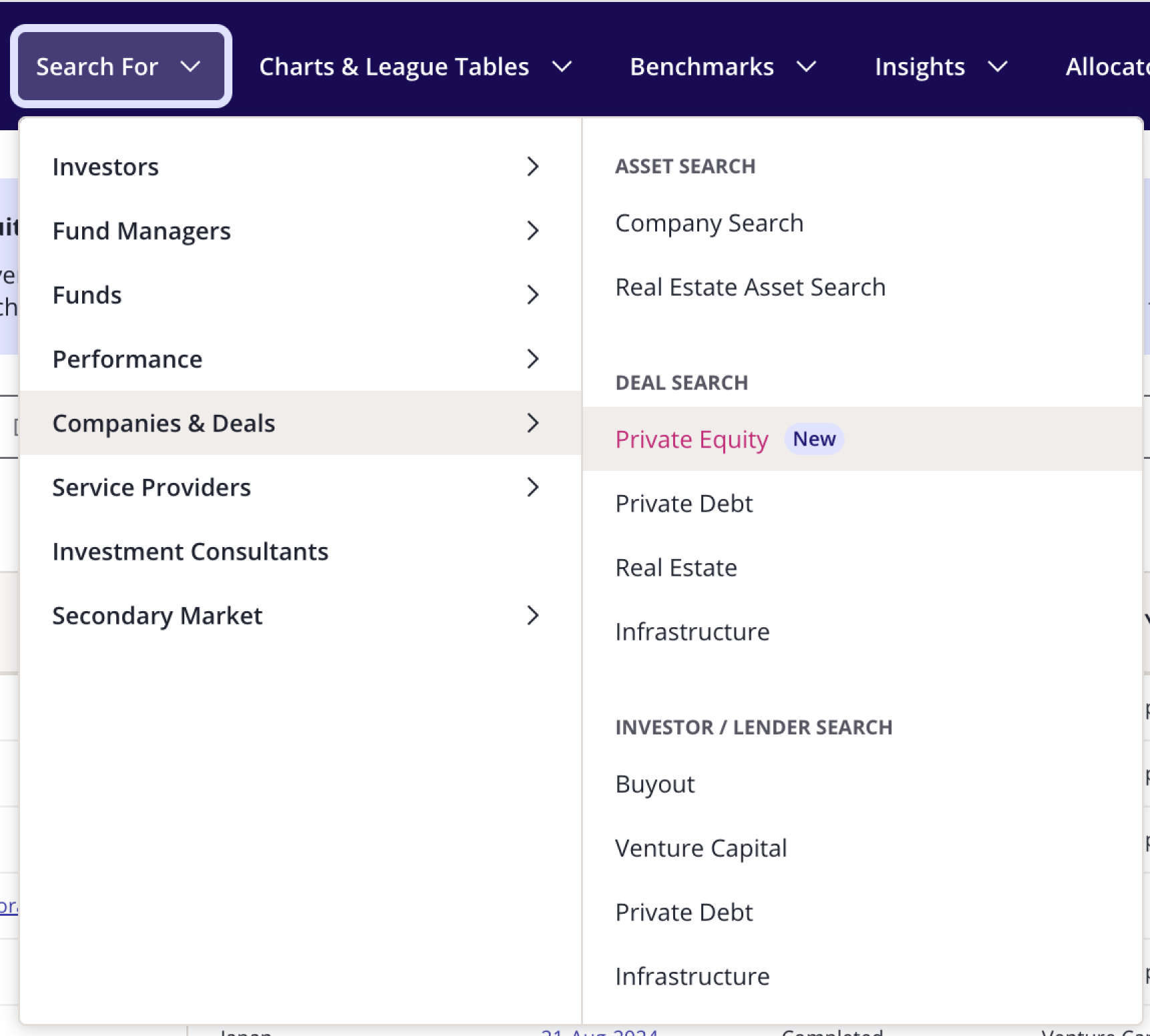Open Real Estate Asset Search

tap(750, 287)
